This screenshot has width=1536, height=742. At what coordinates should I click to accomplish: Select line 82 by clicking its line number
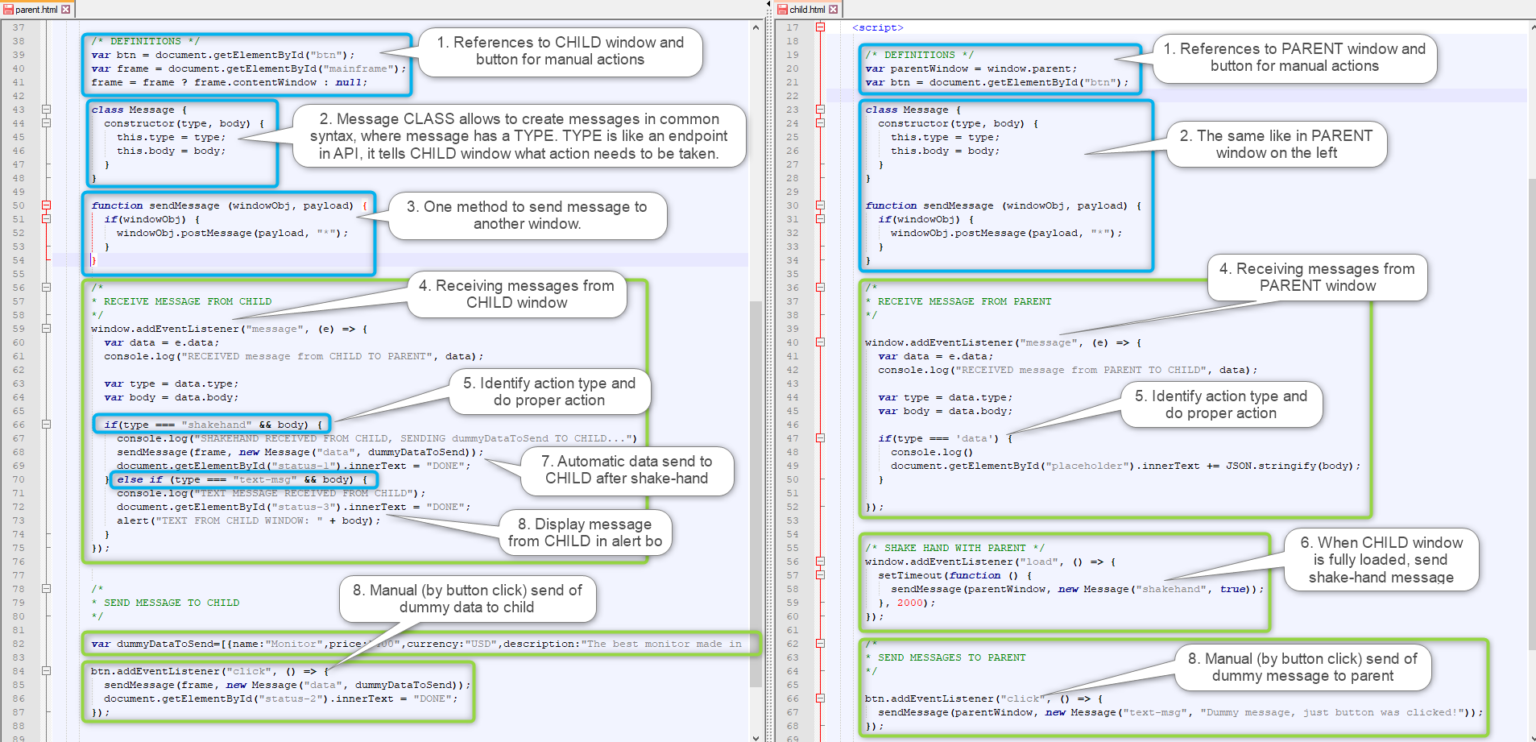pyautogui.click(x=22, y=643)
